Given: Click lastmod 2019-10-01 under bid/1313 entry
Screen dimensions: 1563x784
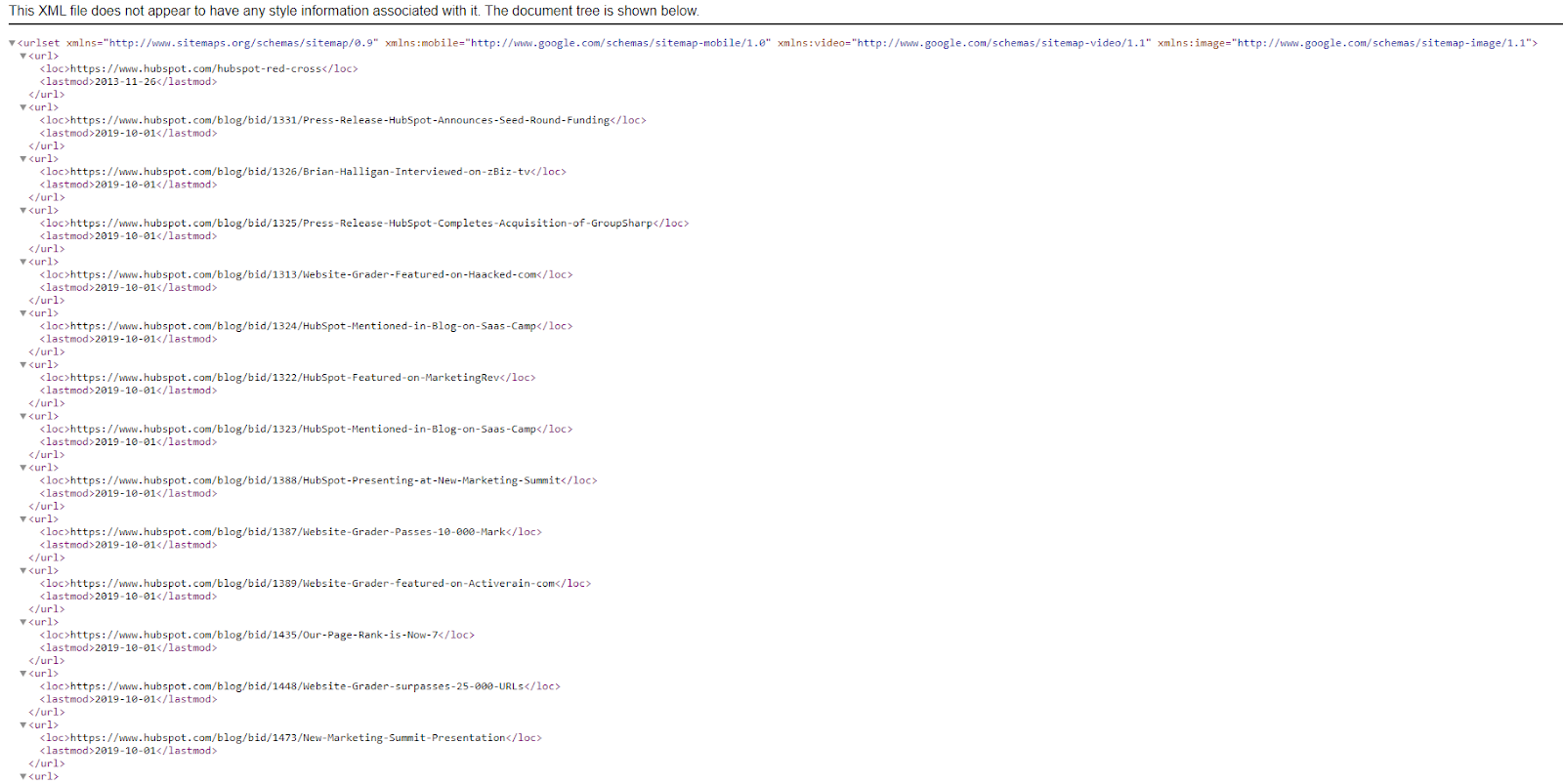Looking at the screenshot, I should coord(125,288).
